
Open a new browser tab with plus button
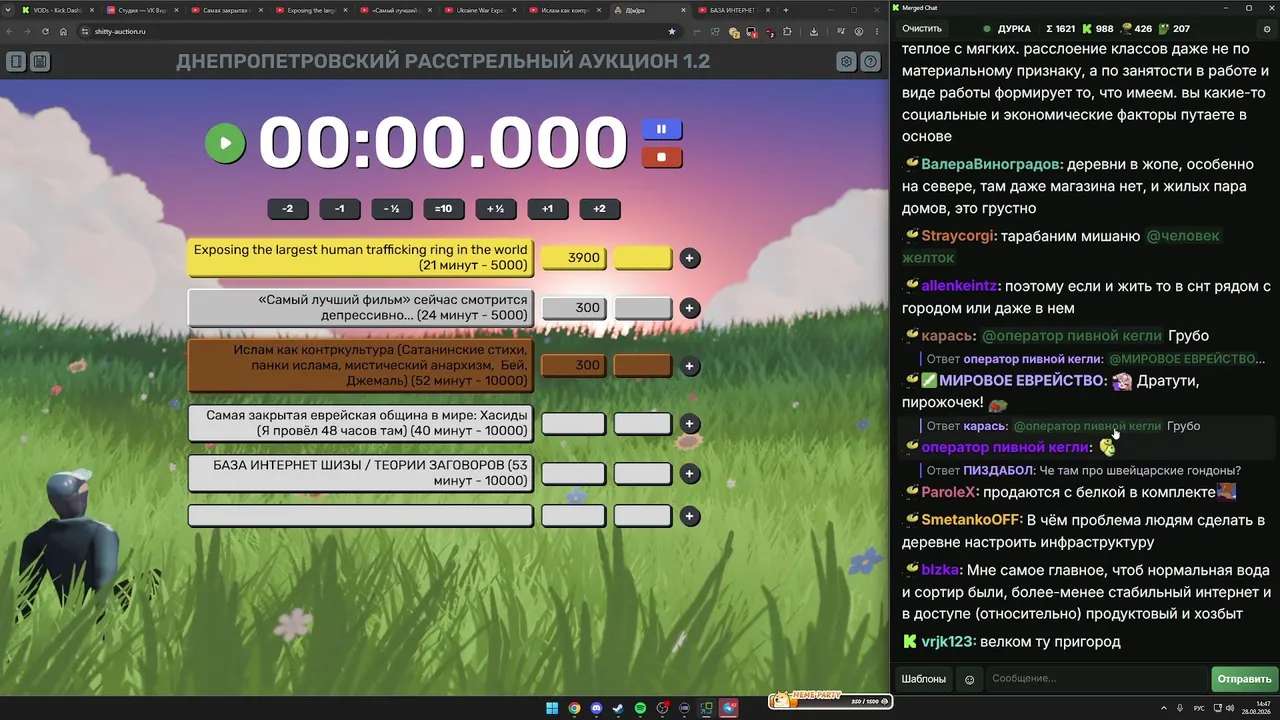click(786, 10)
